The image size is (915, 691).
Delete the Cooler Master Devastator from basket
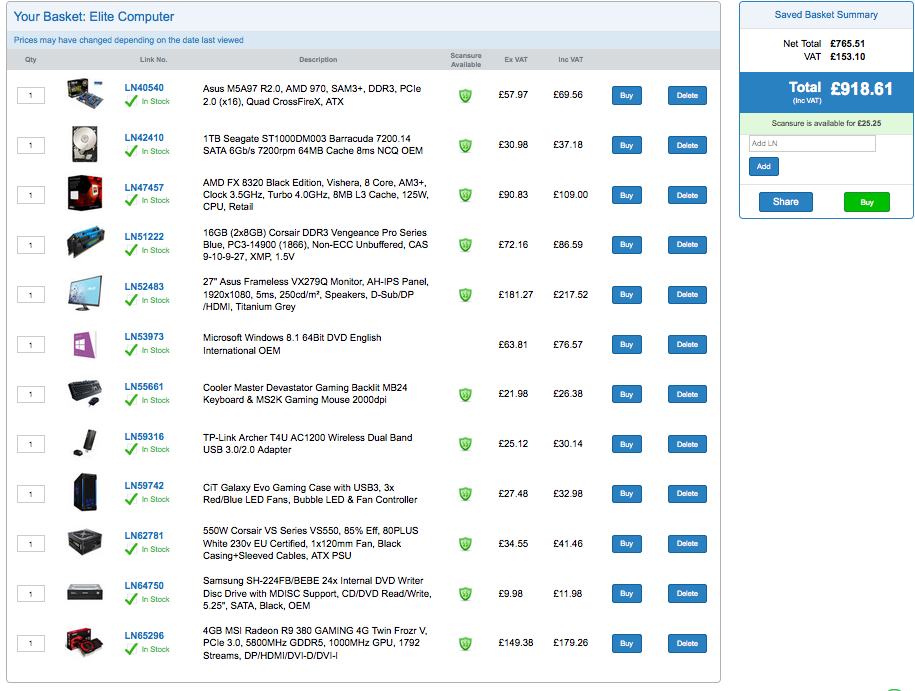687,395
